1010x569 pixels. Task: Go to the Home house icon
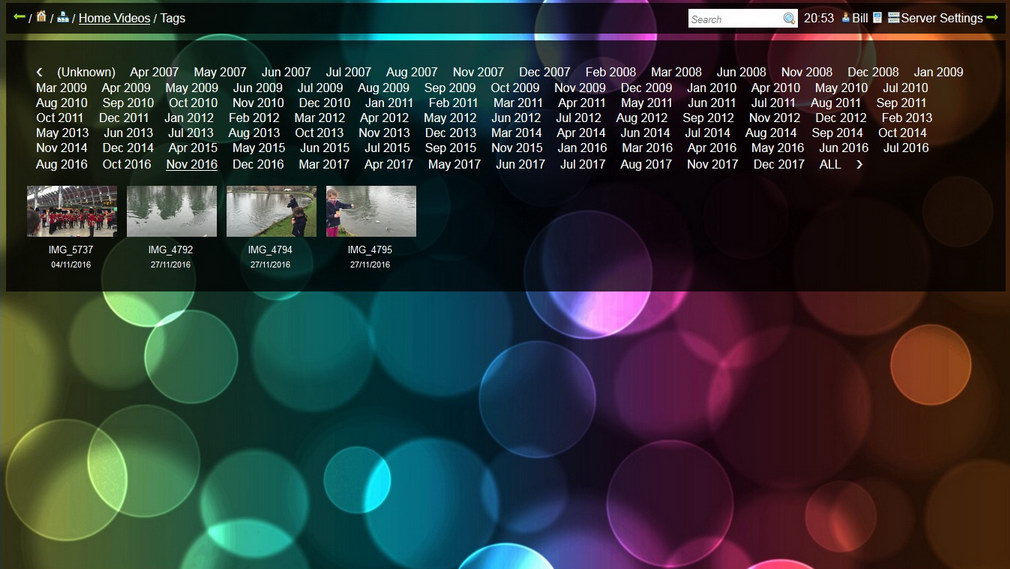(x=41, y=17)
